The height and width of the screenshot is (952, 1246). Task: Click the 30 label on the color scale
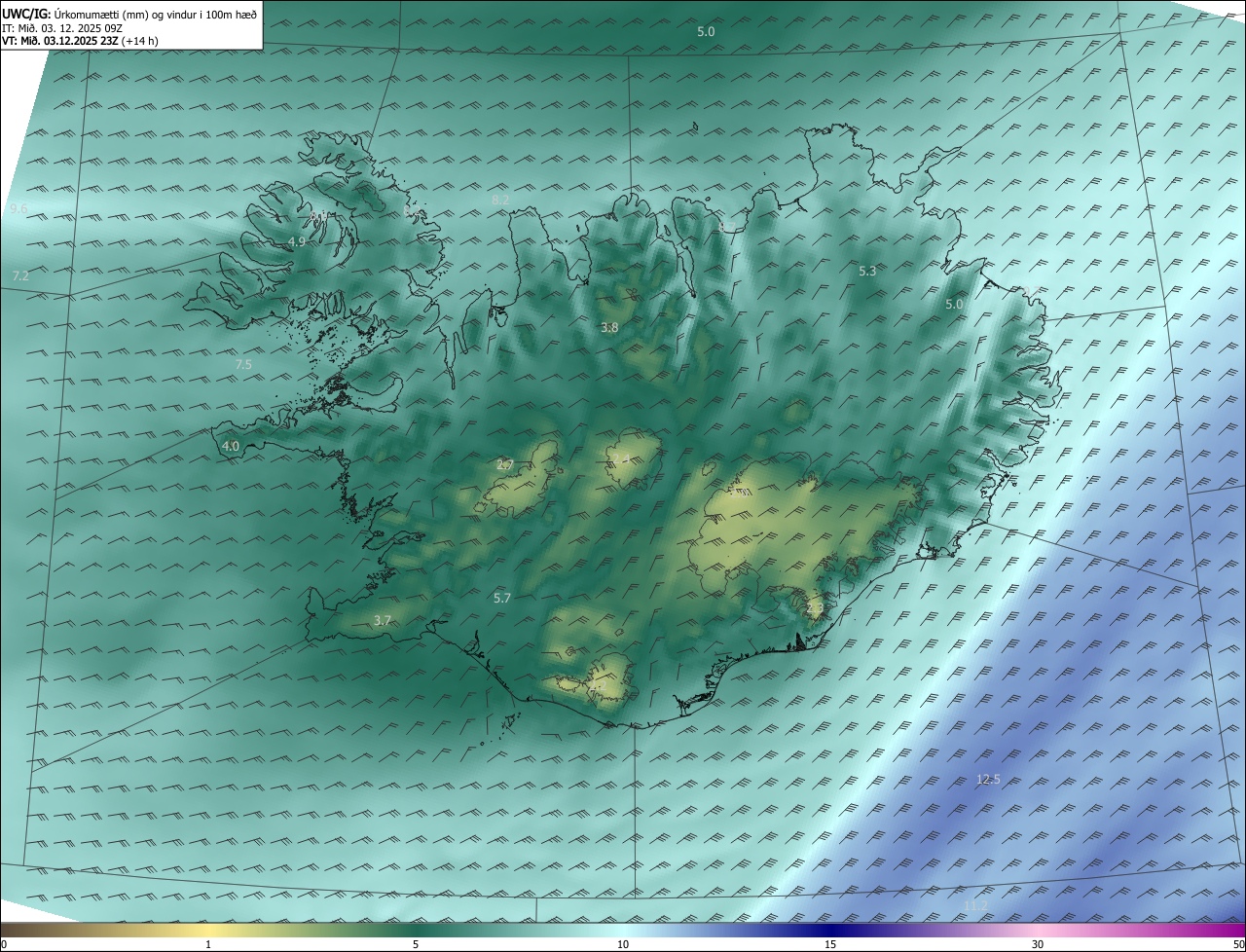(x=1038, y=944)
